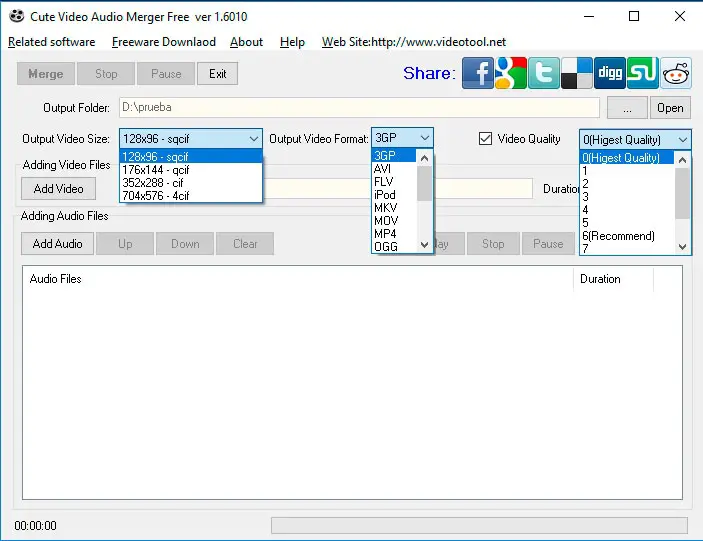Move audio file Up
Image resolution: width=703 pixels, height=541 pixels.
pyautogui.click(x=125, y=244)
